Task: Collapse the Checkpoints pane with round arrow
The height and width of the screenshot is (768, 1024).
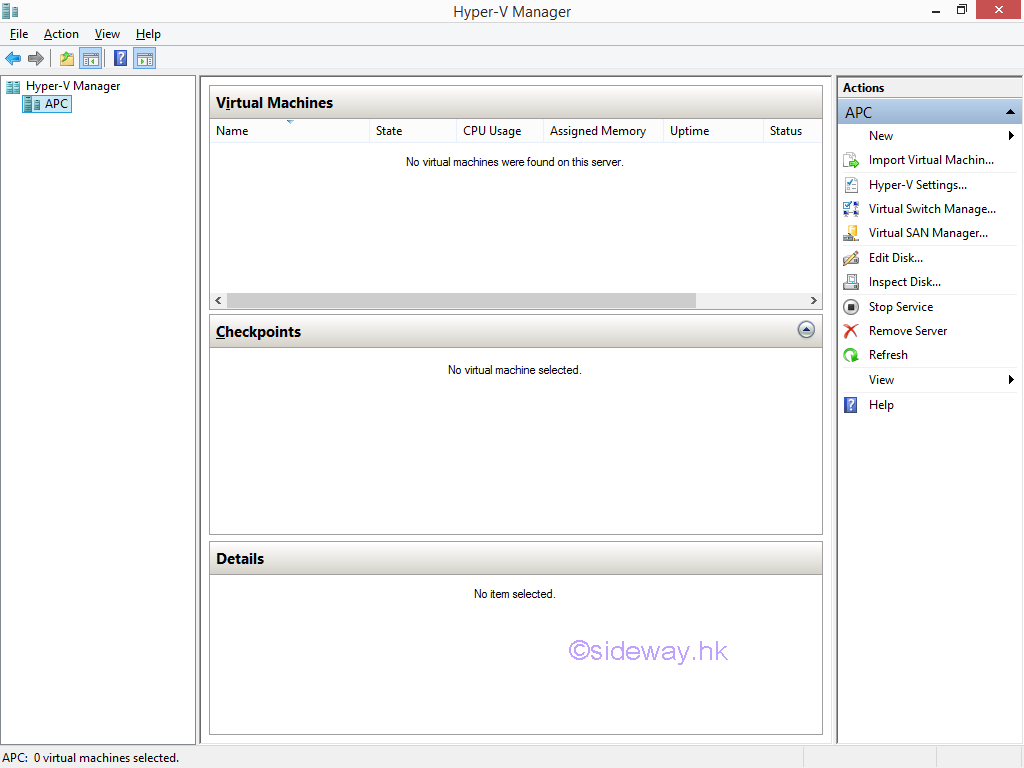Action: click(x=806, y=330)
